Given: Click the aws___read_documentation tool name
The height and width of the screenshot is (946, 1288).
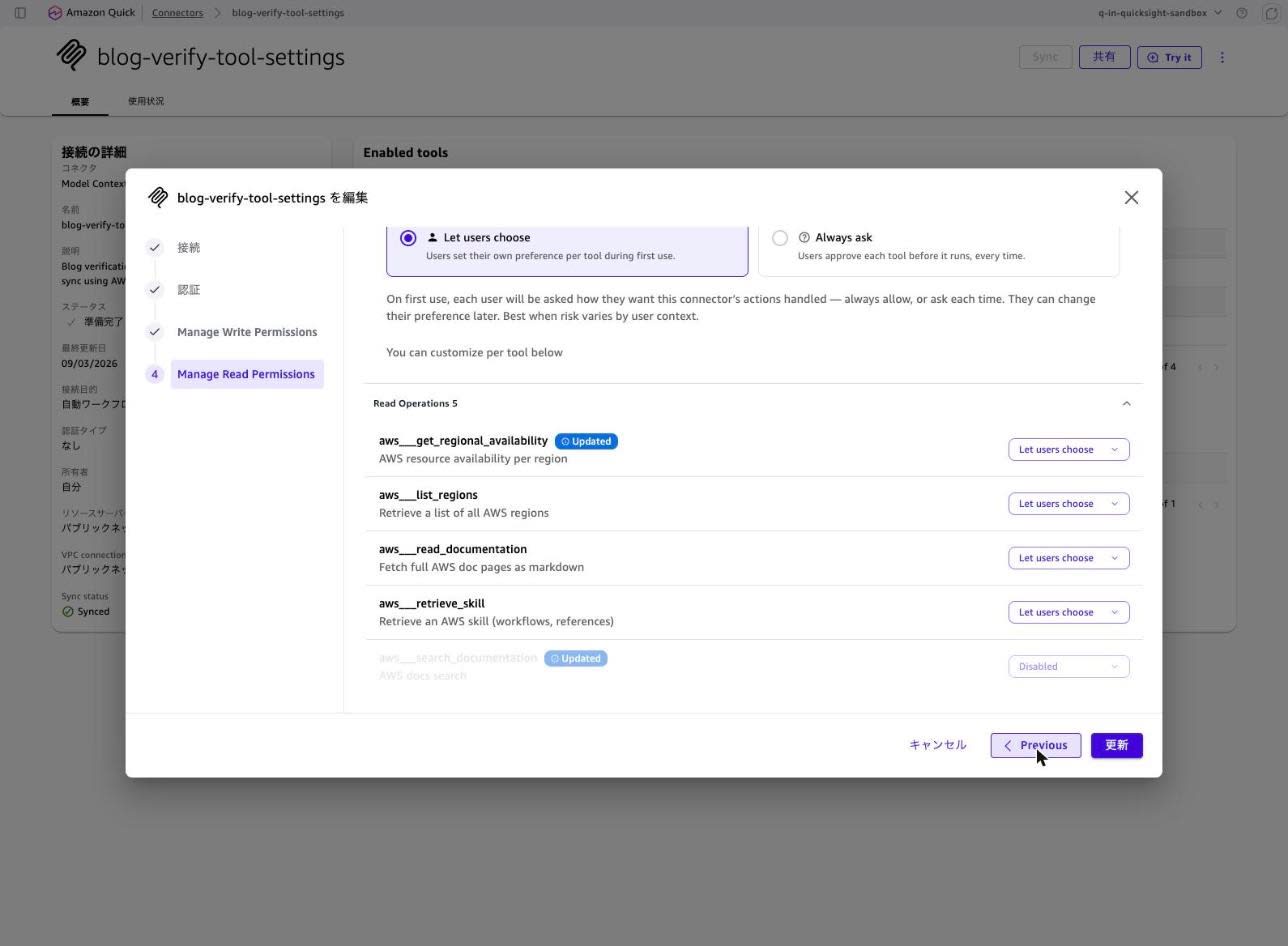Looking at the screenshot, I should 453,549.
